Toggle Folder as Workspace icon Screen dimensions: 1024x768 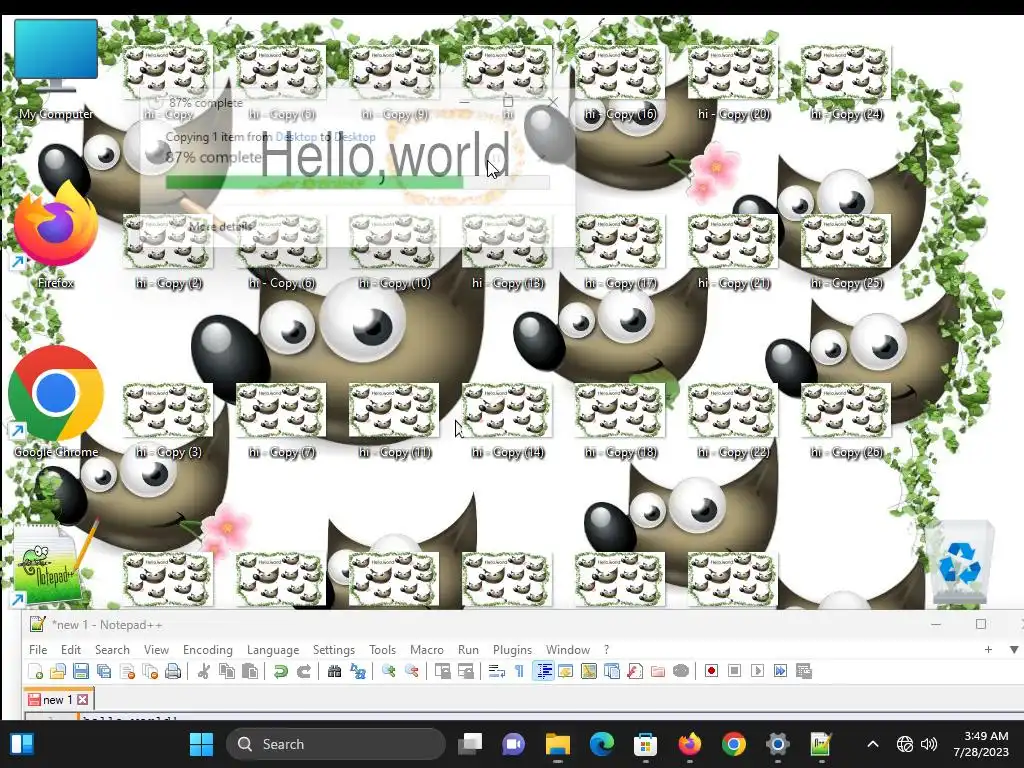(658, 671)
